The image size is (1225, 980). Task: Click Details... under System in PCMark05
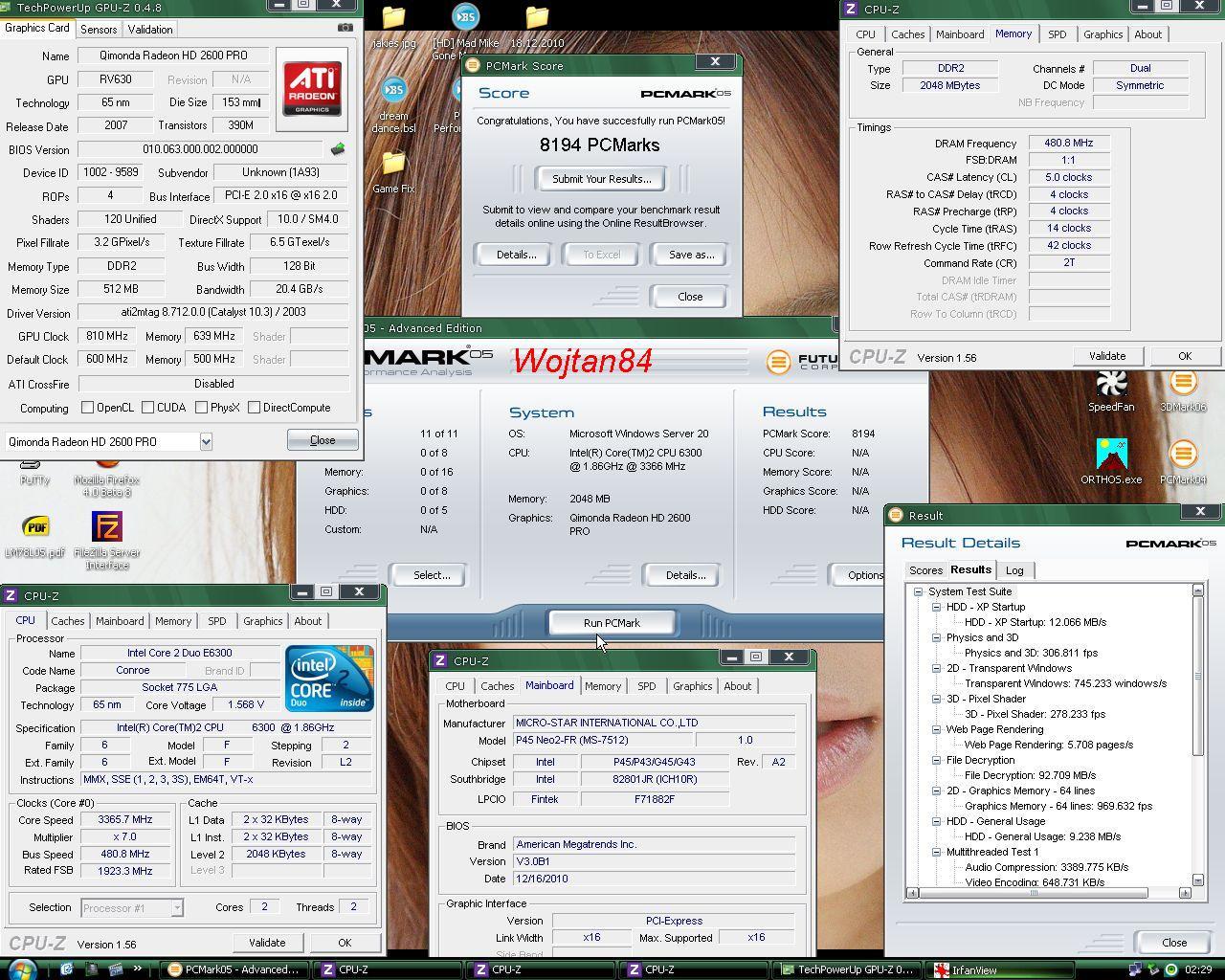point(685,575)
